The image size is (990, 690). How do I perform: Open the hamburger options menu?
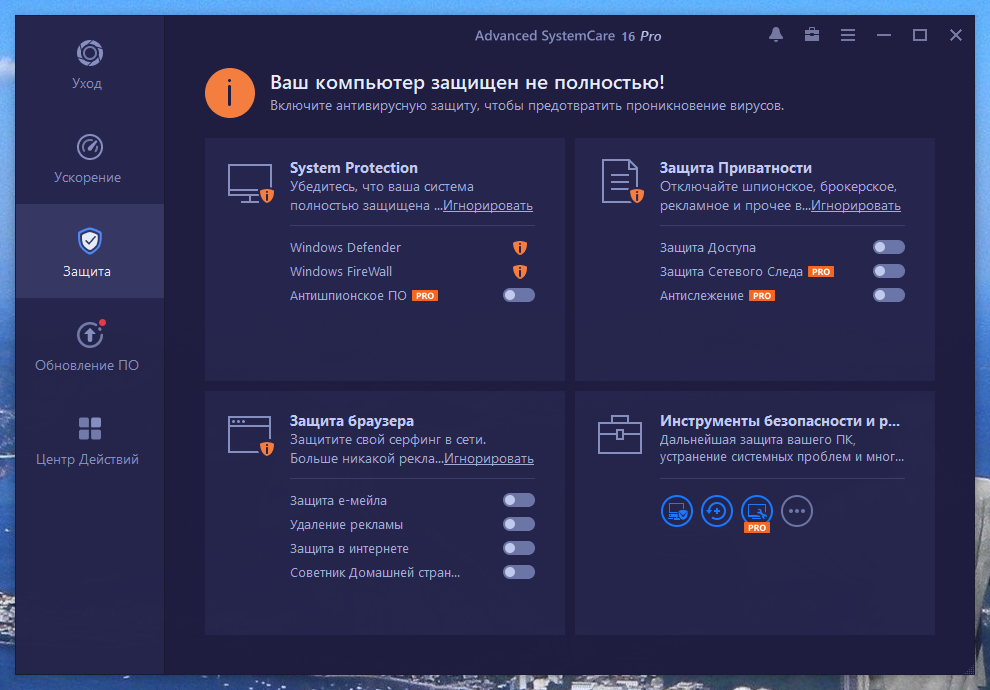click(848, 35)
